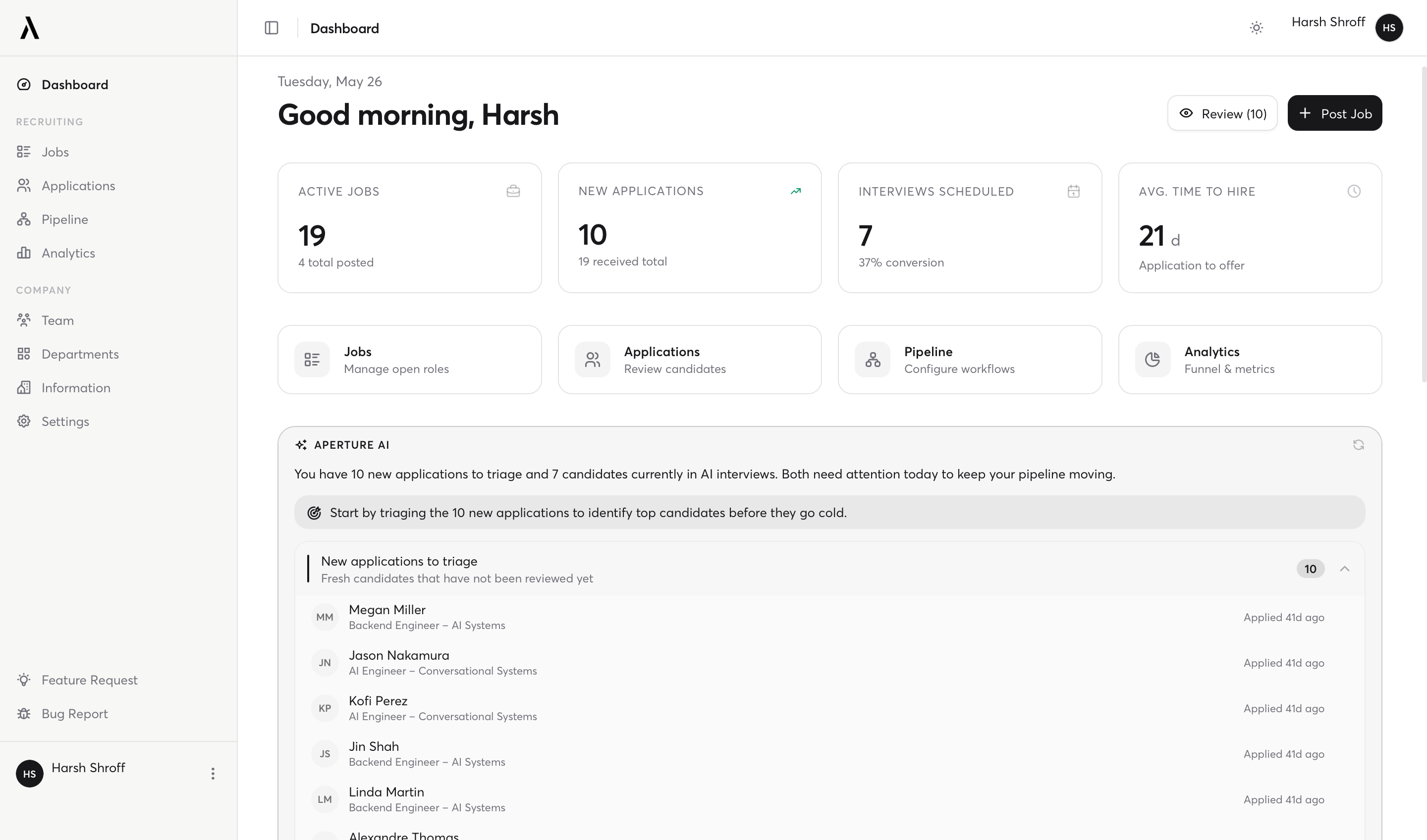Open Dashboard in the sidebar
Screen dimensions: 1427x840
click(118, 84)
